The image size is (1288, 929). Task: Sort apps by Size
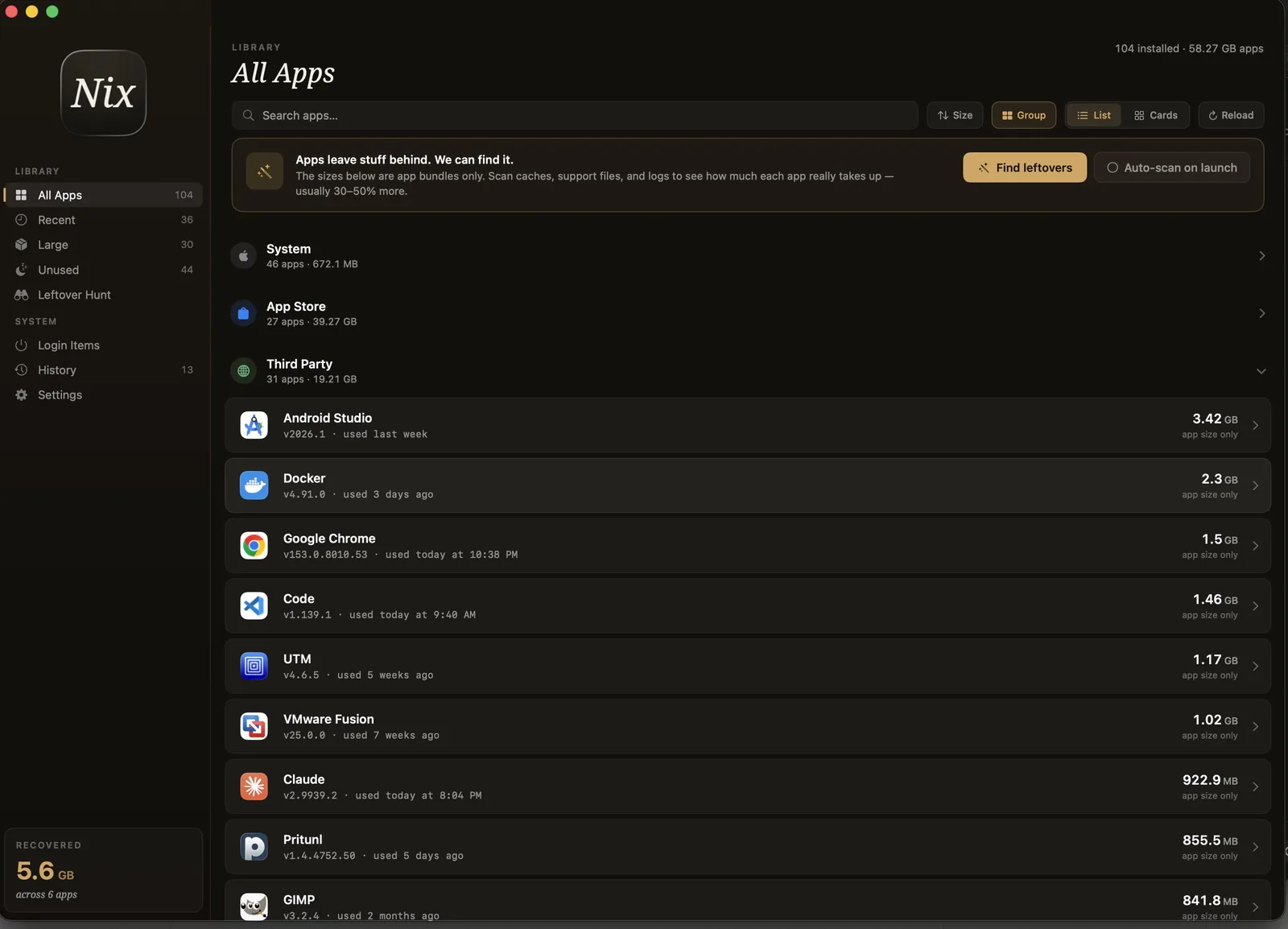tap(955, 115)
